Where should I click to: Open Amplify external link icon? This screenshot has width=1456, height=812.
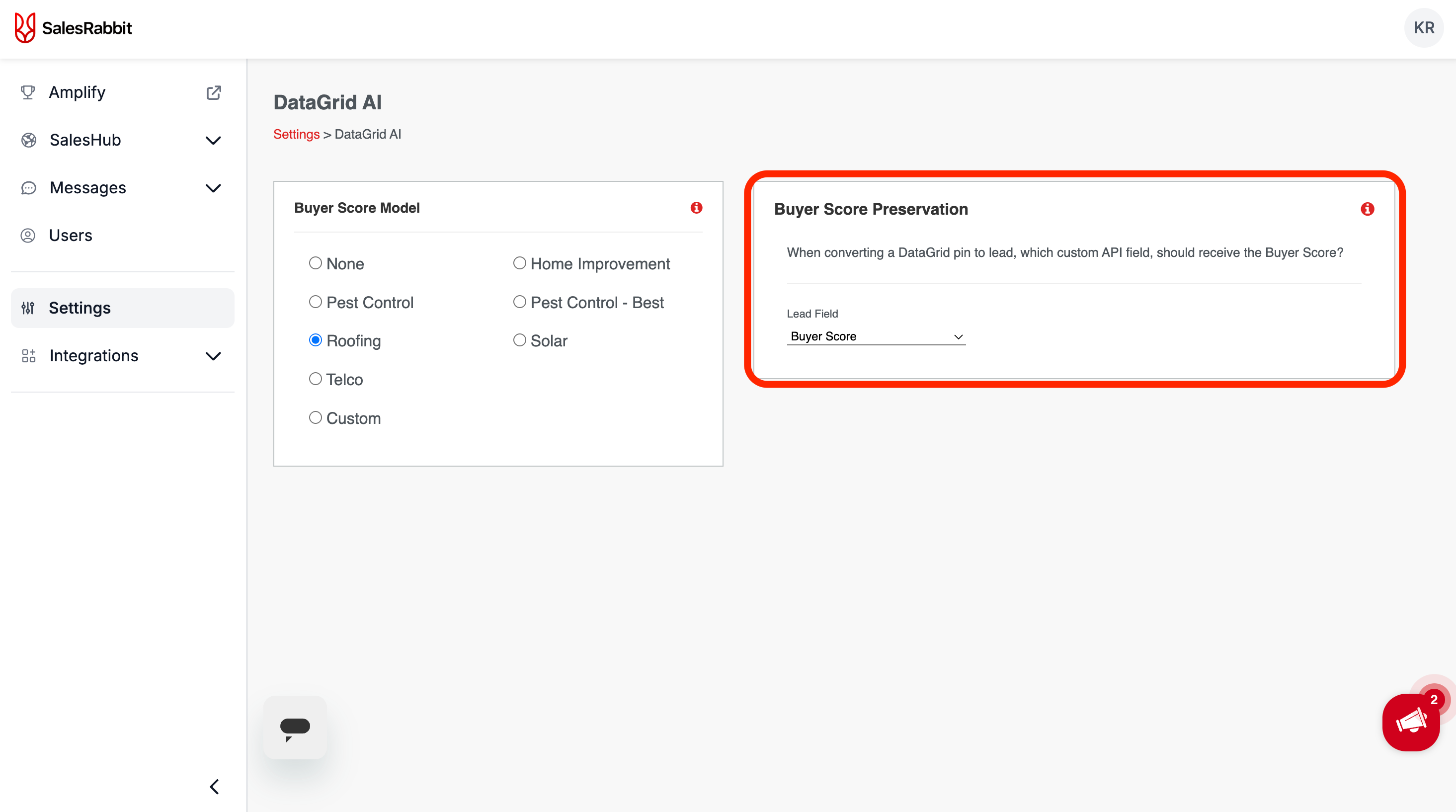[213, 92]
